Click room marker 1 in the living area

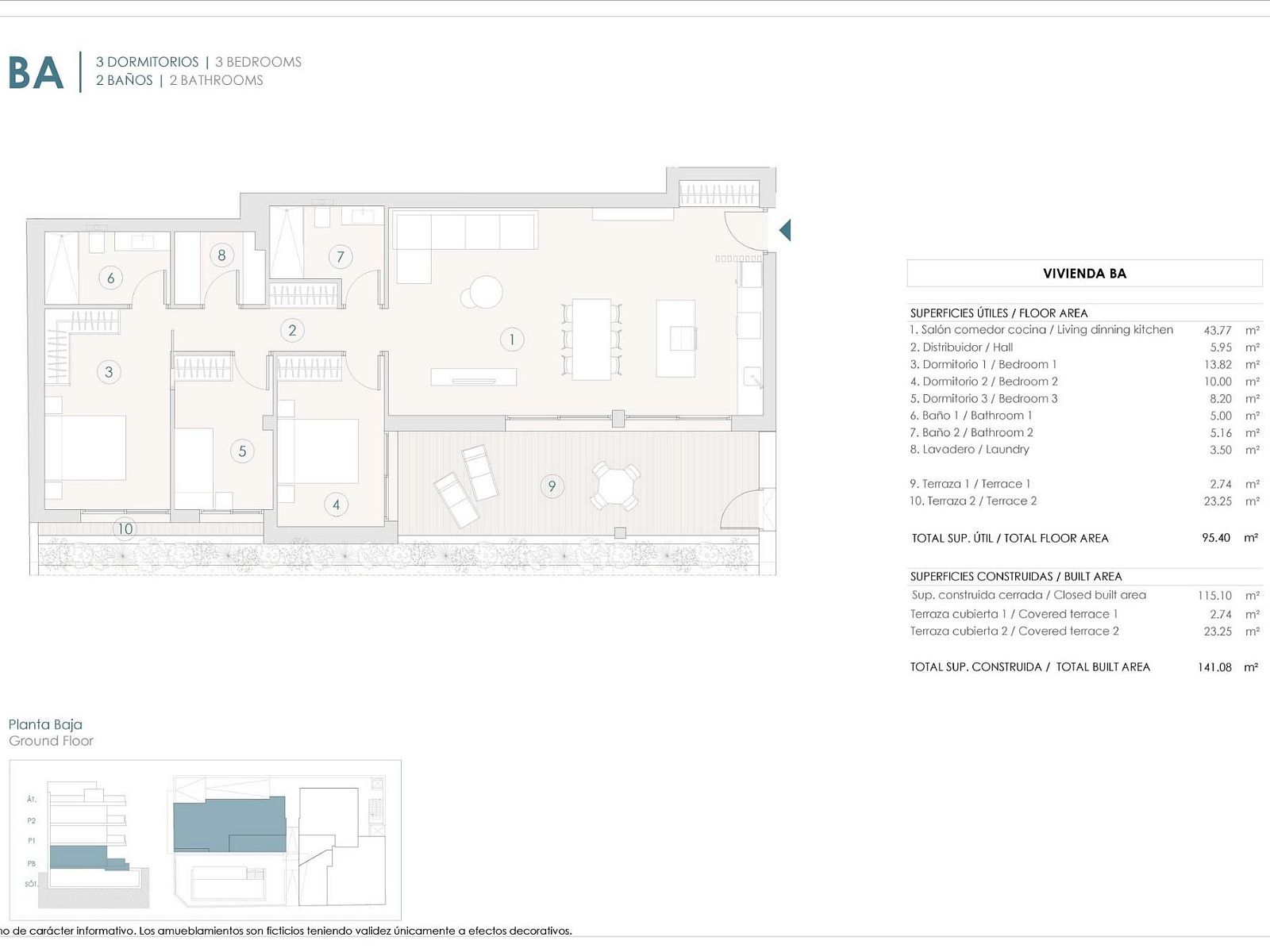coord(512,340)
